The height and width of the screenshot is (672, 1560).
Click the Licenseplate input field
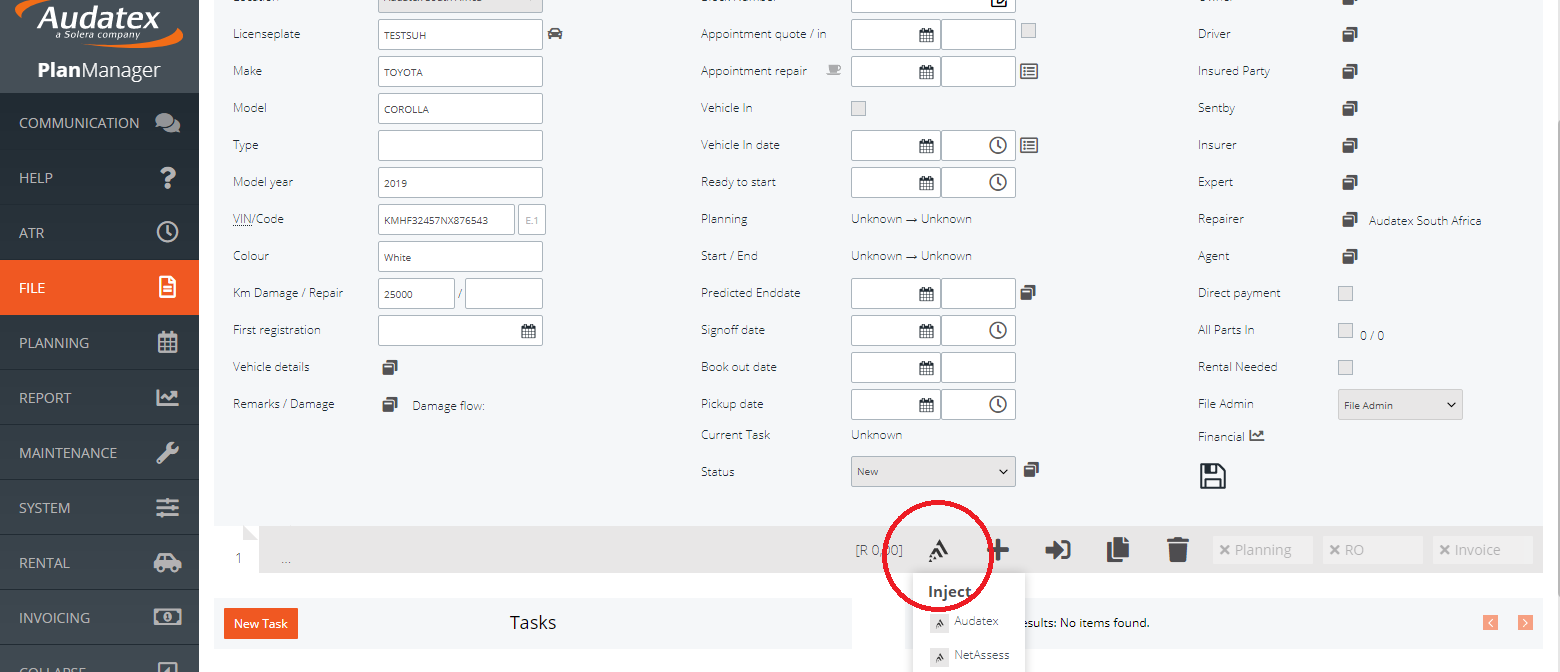coord(460,34)
